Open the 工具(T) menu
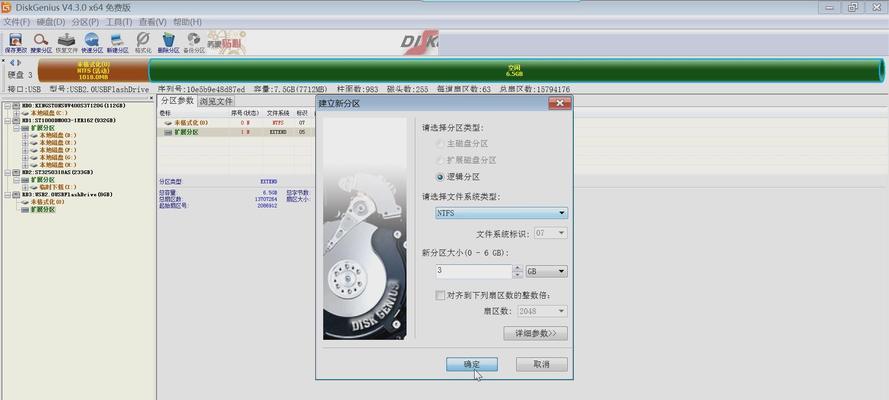 pos(119,22)
